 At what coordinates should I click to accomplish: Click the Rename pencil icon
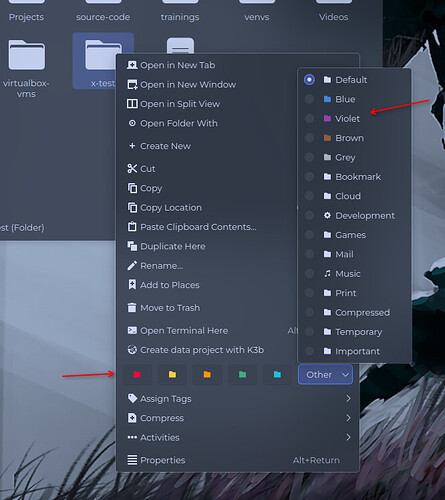click(x=132, y=266)
